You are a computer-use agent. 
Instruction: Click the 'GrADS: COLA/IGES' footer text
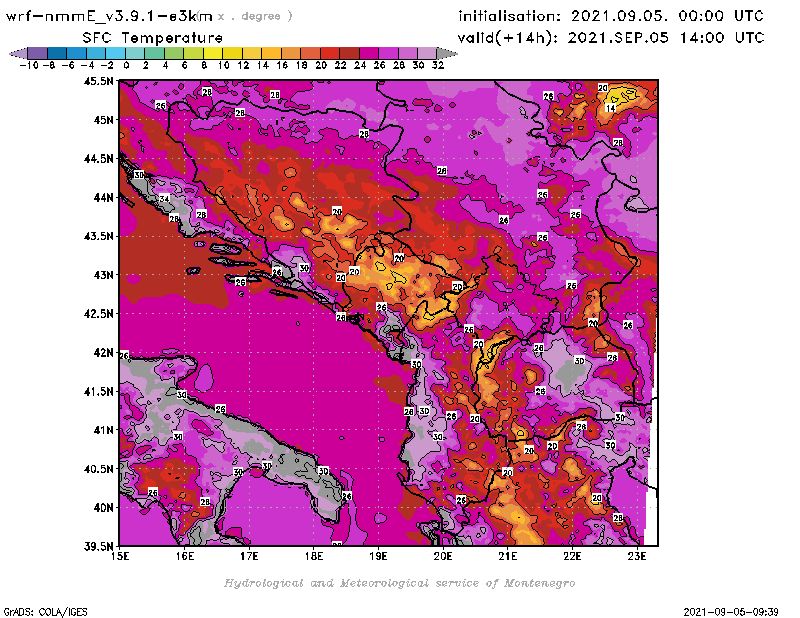point(45,612)
